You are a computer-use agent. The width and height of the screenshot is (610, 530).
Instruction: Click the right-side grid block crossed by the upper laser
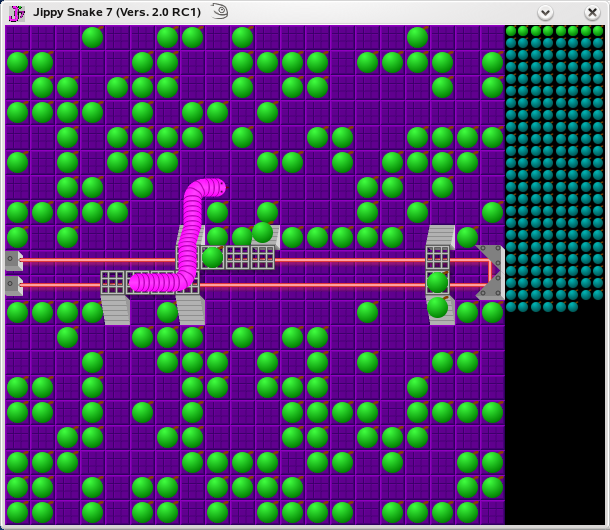coord(438,258)
